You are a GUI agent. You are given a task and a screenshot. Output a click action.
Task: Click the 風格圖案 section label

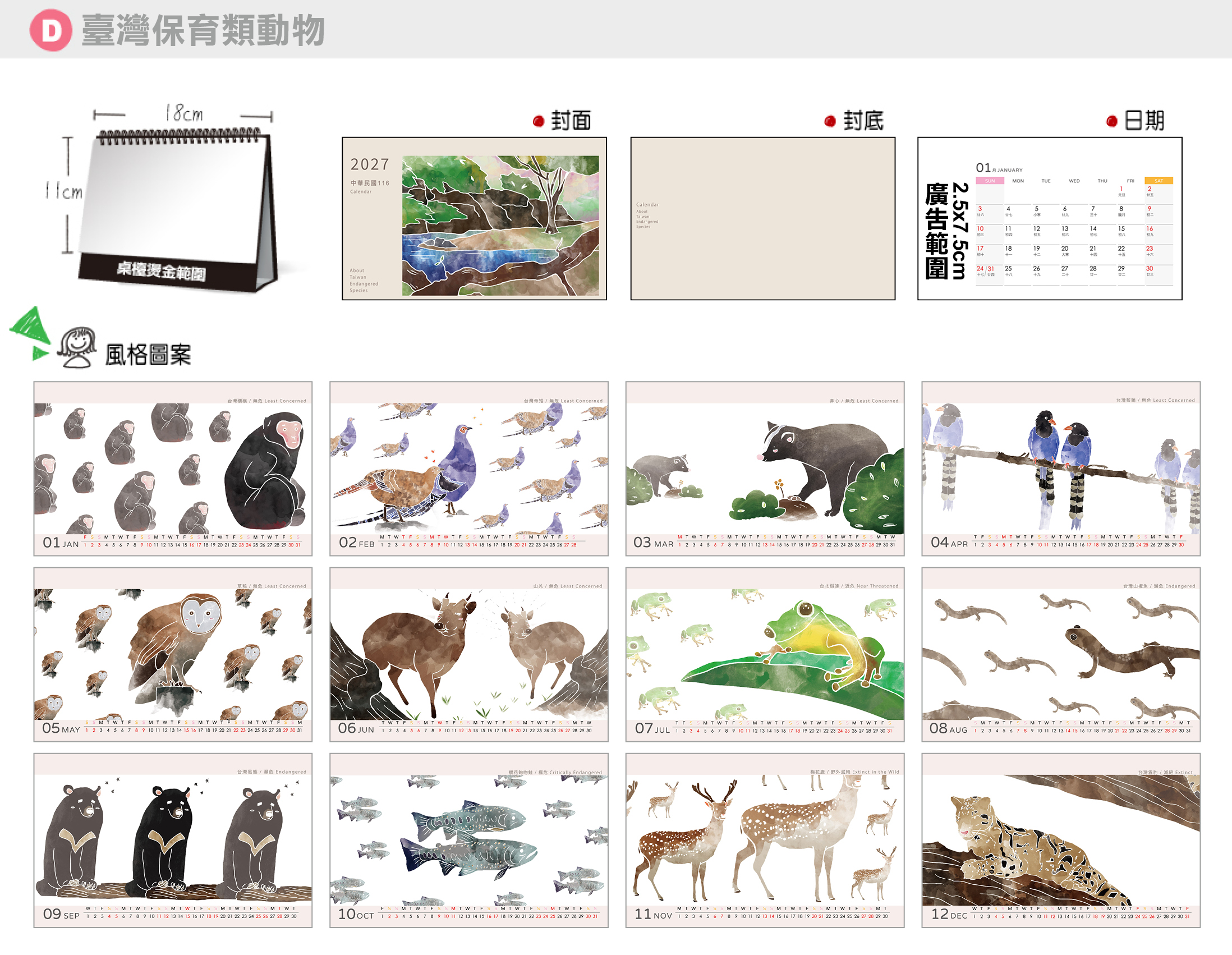point(148,355)
